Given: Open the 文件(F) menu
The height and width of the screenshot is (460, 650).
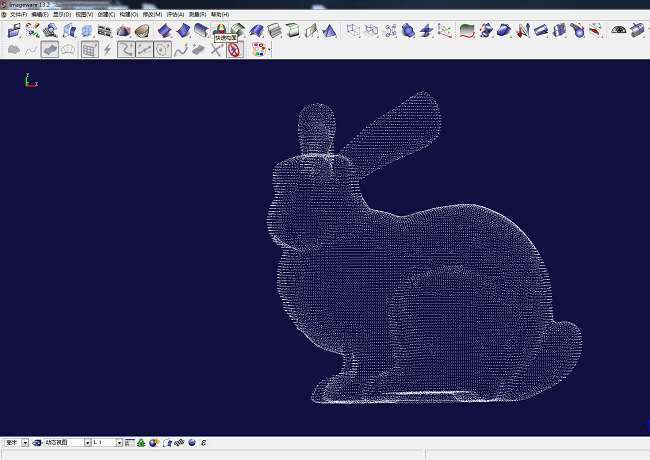Looking at the screenshot, I should 18,15.
